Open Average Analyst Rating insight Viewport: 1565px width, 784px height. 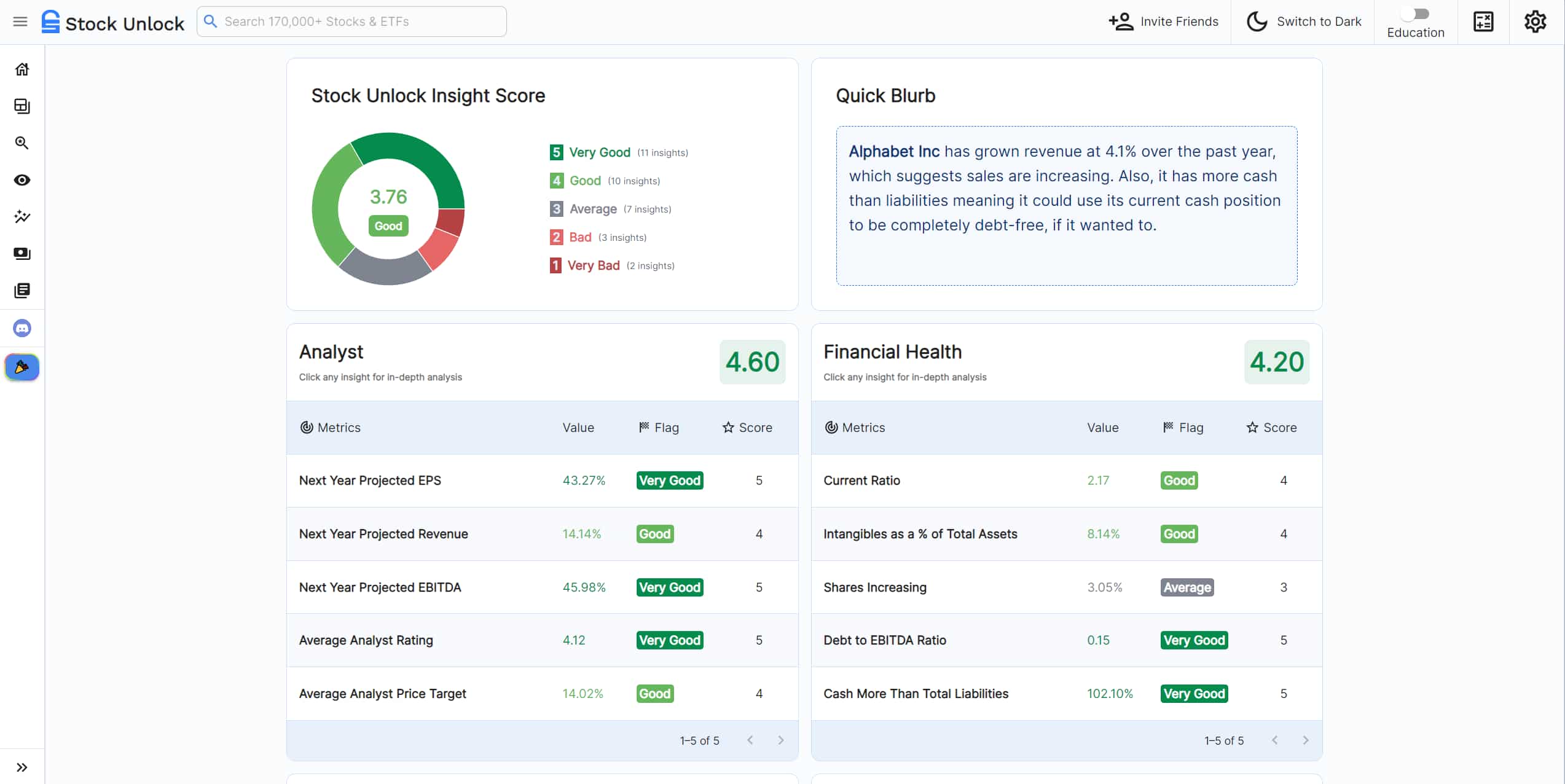tap(543, 641)
